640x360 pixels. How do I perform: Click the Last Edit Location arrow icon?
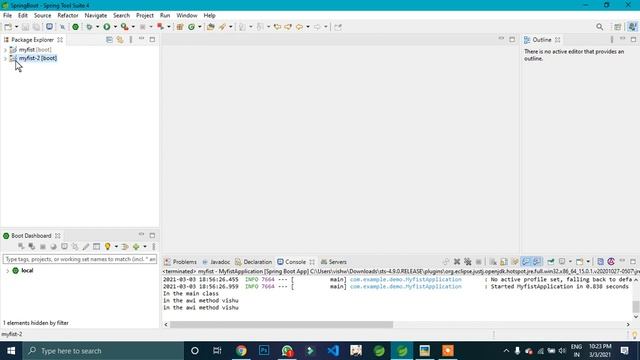point(278,27)
